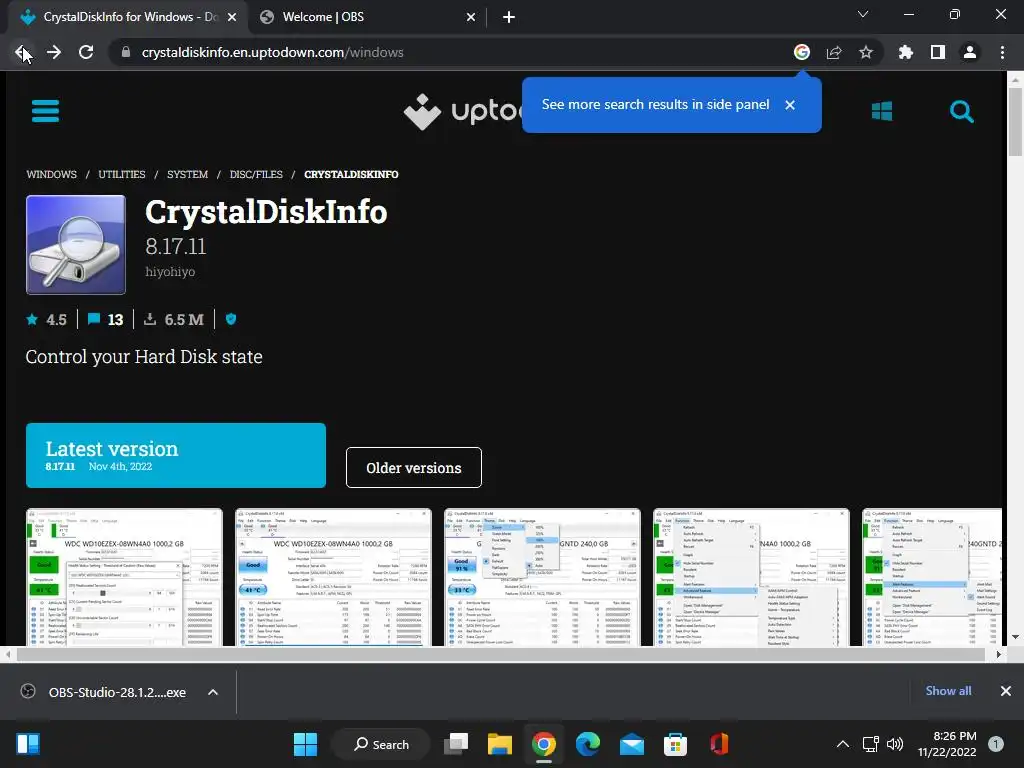Click the vertical page scrollbar
Viewport: 1024px width, 768px height.
[1015, 122]
